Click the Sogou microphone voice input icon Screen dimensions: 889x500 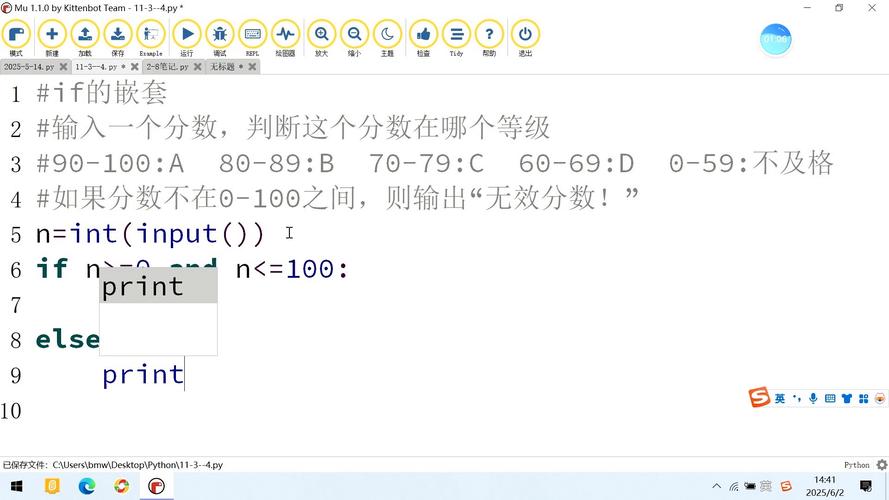pyautogui.click(x=813, y=399)
